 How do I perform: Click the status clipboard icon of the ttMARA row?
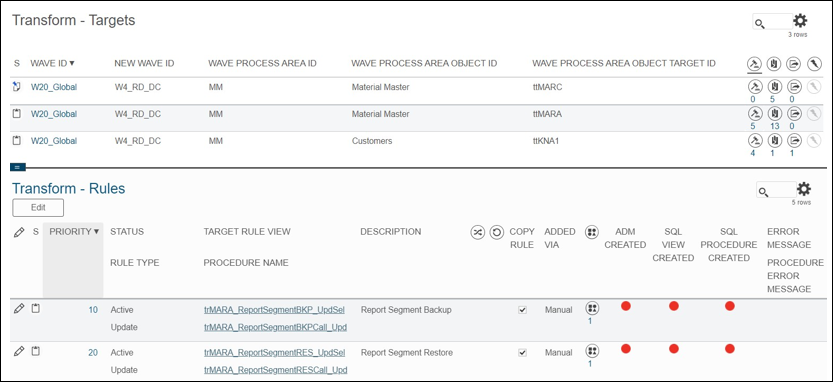pos(16,113)
